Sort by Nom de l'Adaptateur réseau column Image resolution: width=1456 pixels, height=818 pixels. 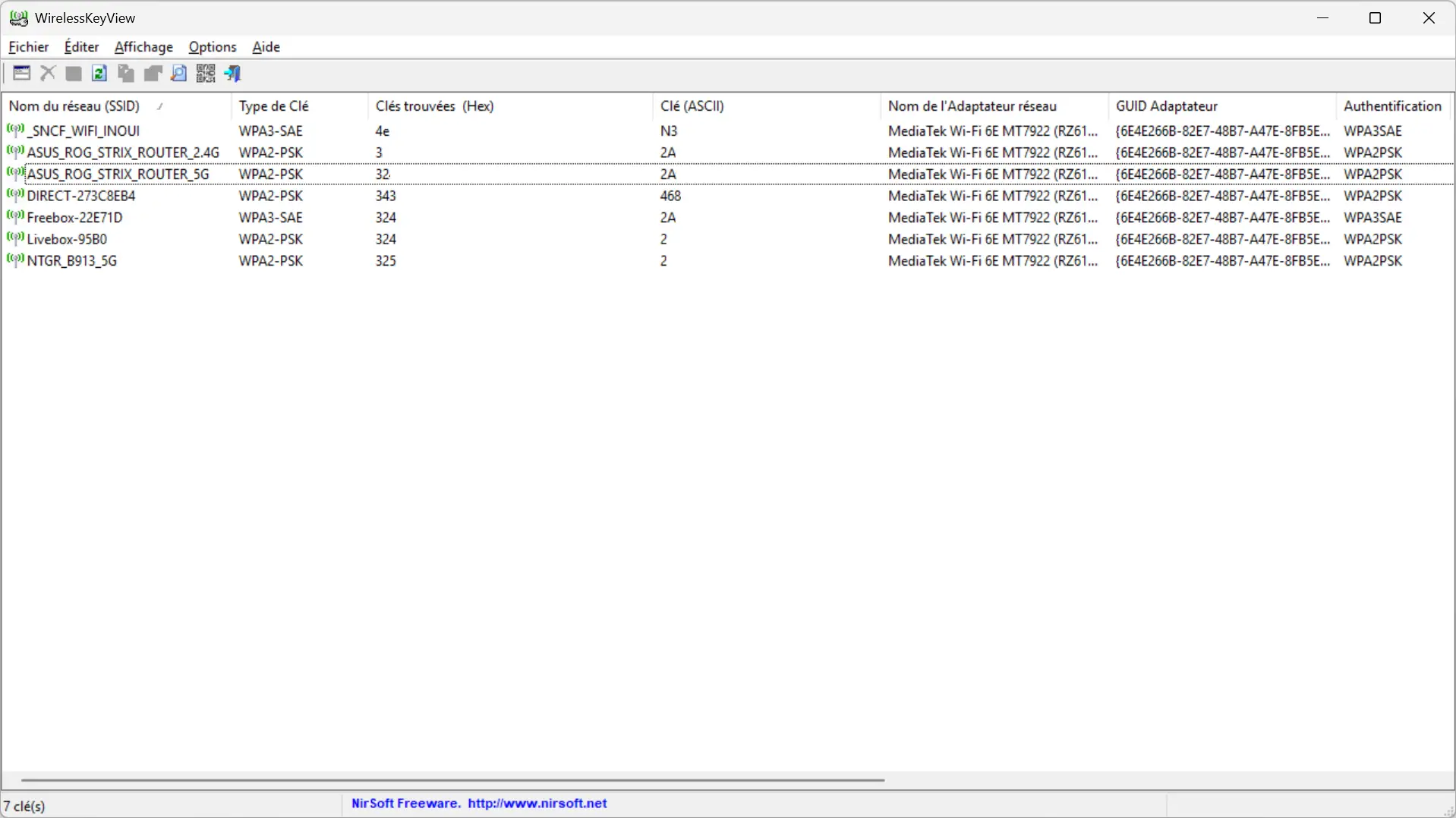tap(994, 106)
